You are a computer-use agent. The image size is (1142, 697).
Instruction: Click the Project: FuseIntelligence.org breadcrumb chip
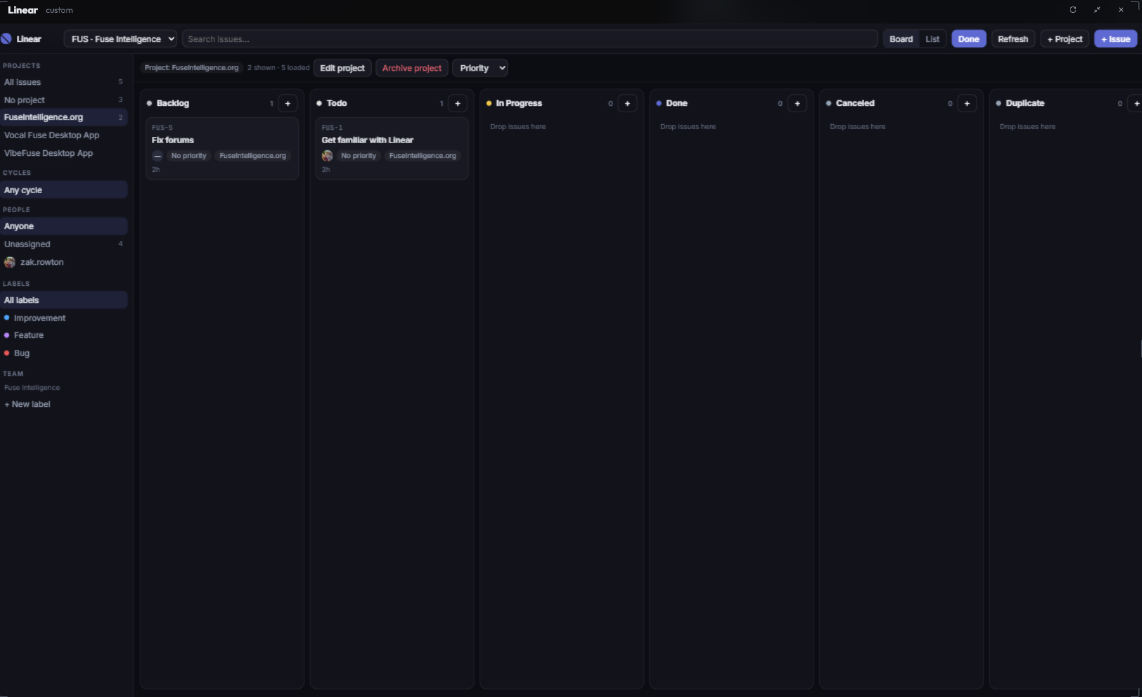[x=192, y=68]
